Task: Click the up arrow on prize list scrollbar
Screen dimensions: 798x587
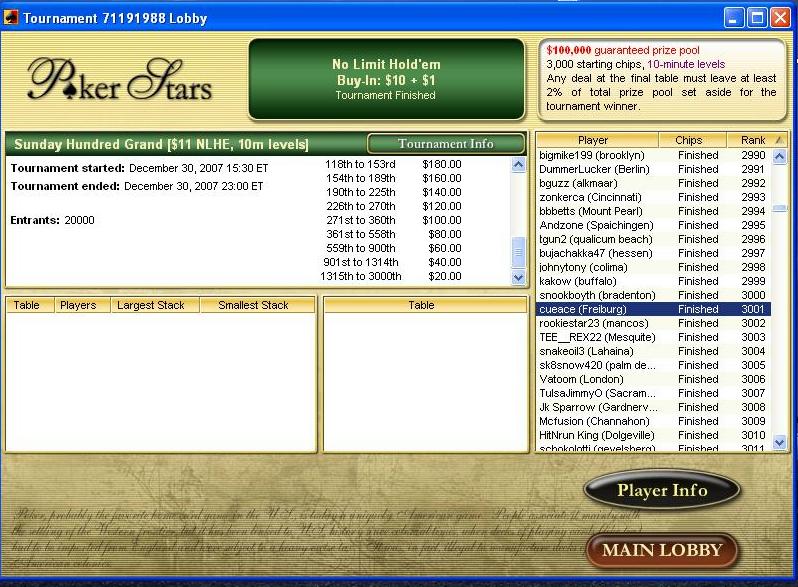Action: point(518,165)
